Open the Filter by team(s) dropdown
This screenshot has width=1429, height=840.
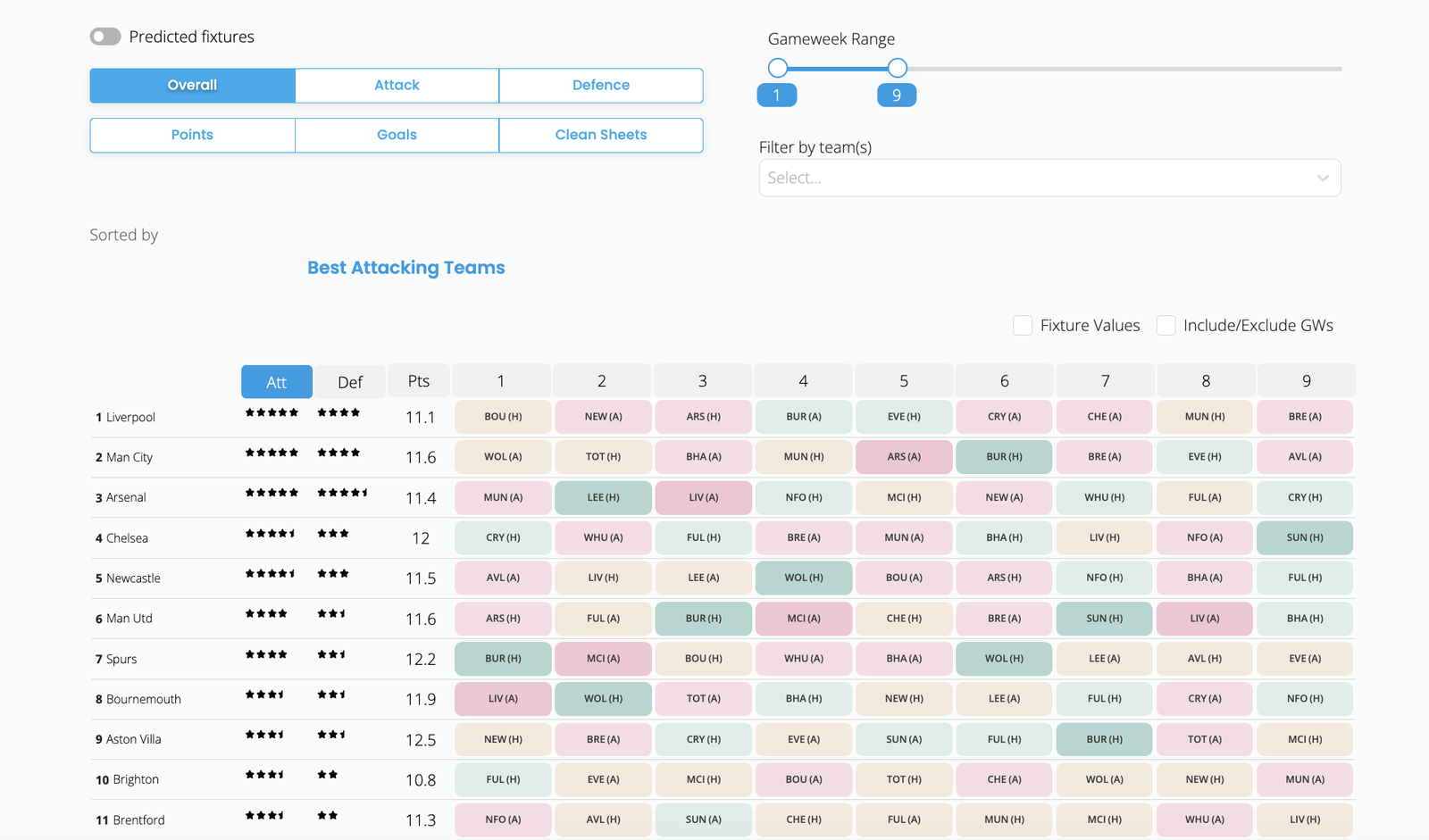coord(1036,178)
